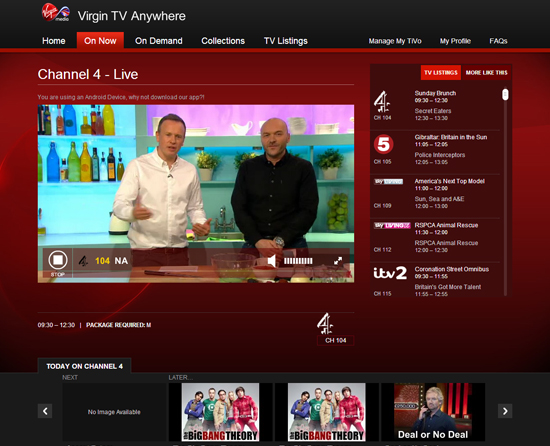Open the Collections menu item

pos(223,41)
